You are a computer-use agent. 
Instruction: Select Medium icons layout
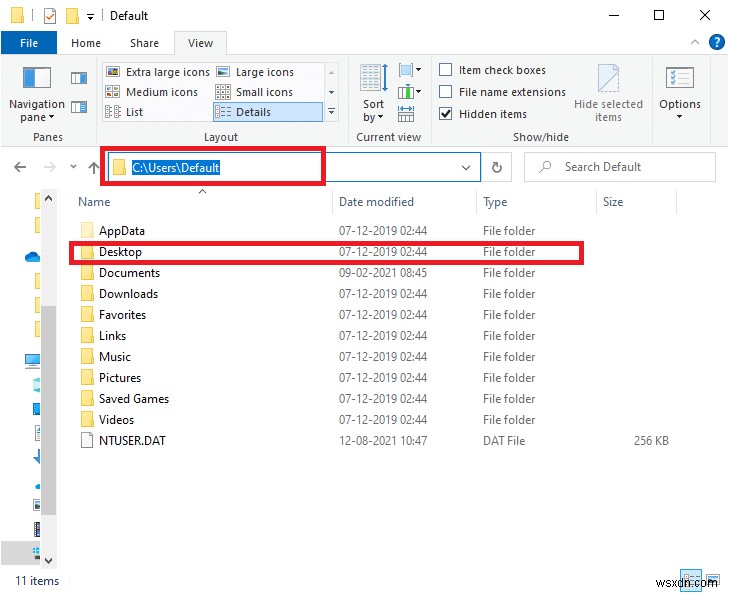coord(152,92)
